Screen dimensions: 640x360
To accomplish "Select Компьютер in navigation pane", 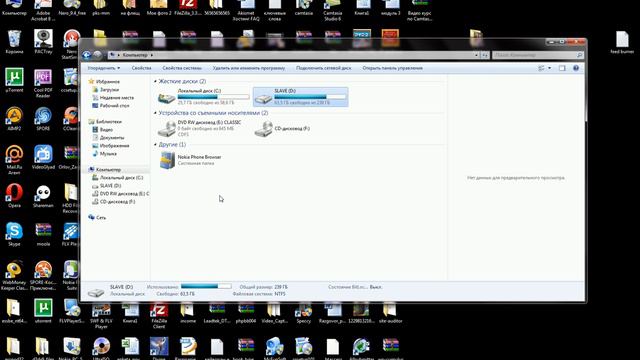I will click(108, 169).
